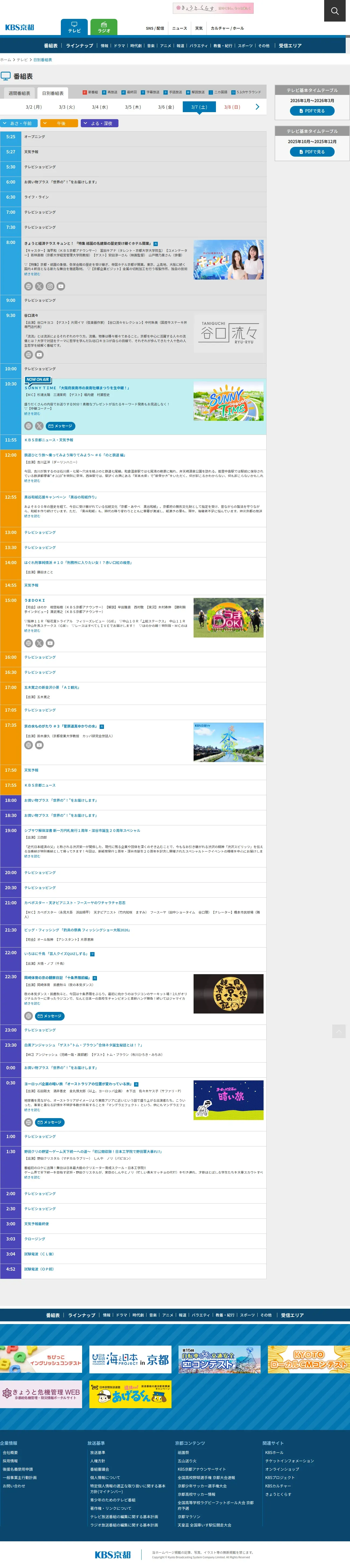Screen dimensions: 350x1568
Task: Switch to the 週間番組表 tab
Action: point(19,93)
